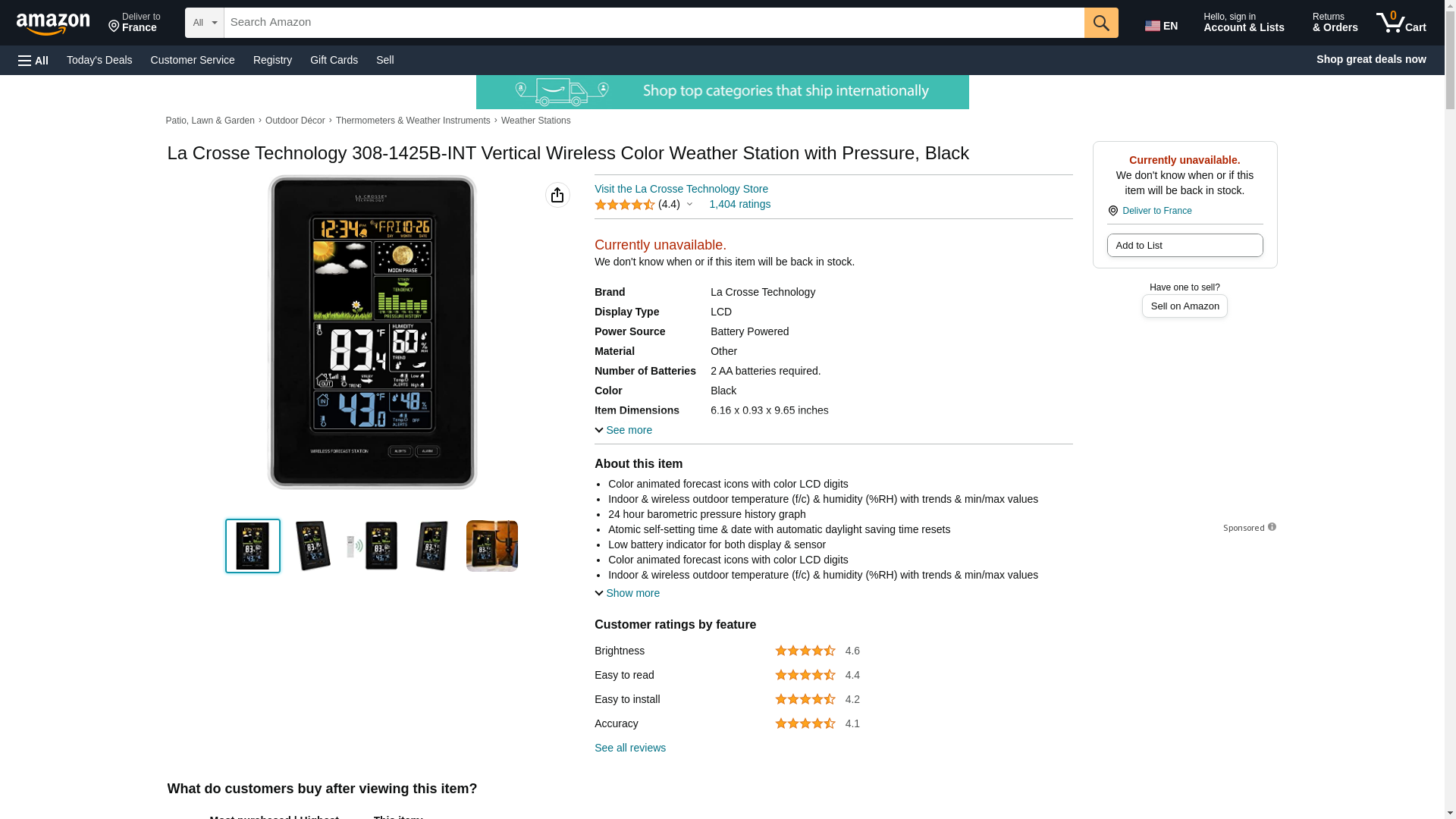Focus the Search Amazon input field
Viewport: 1456px width, 819px height.
pos(654,23)
